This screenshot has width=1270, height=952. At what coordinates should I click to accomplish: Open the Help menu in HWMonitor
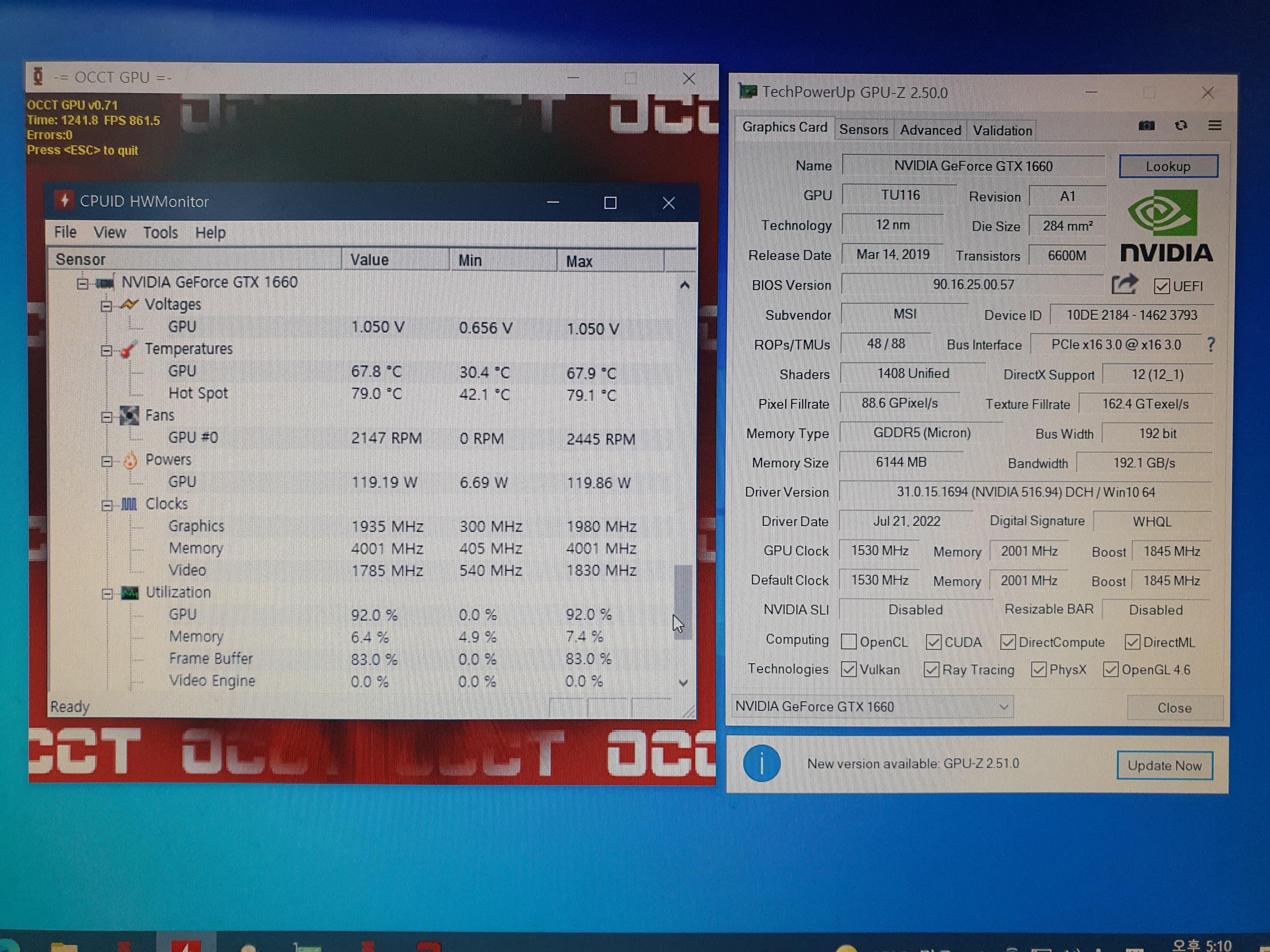(210, 232)
